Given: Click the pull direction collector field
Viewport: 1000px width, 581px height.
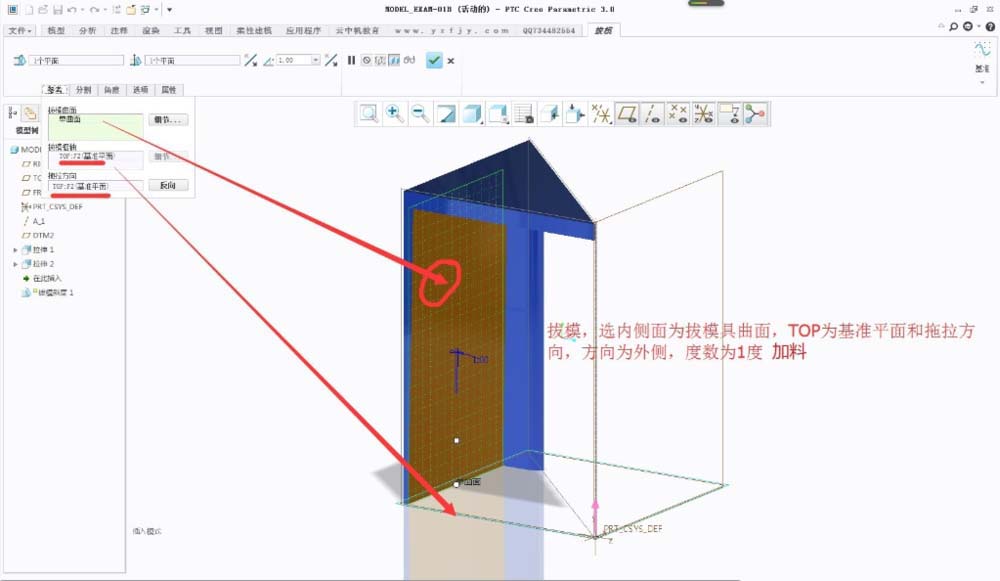Looking at the screenshot, I should [x=193, y=60].
